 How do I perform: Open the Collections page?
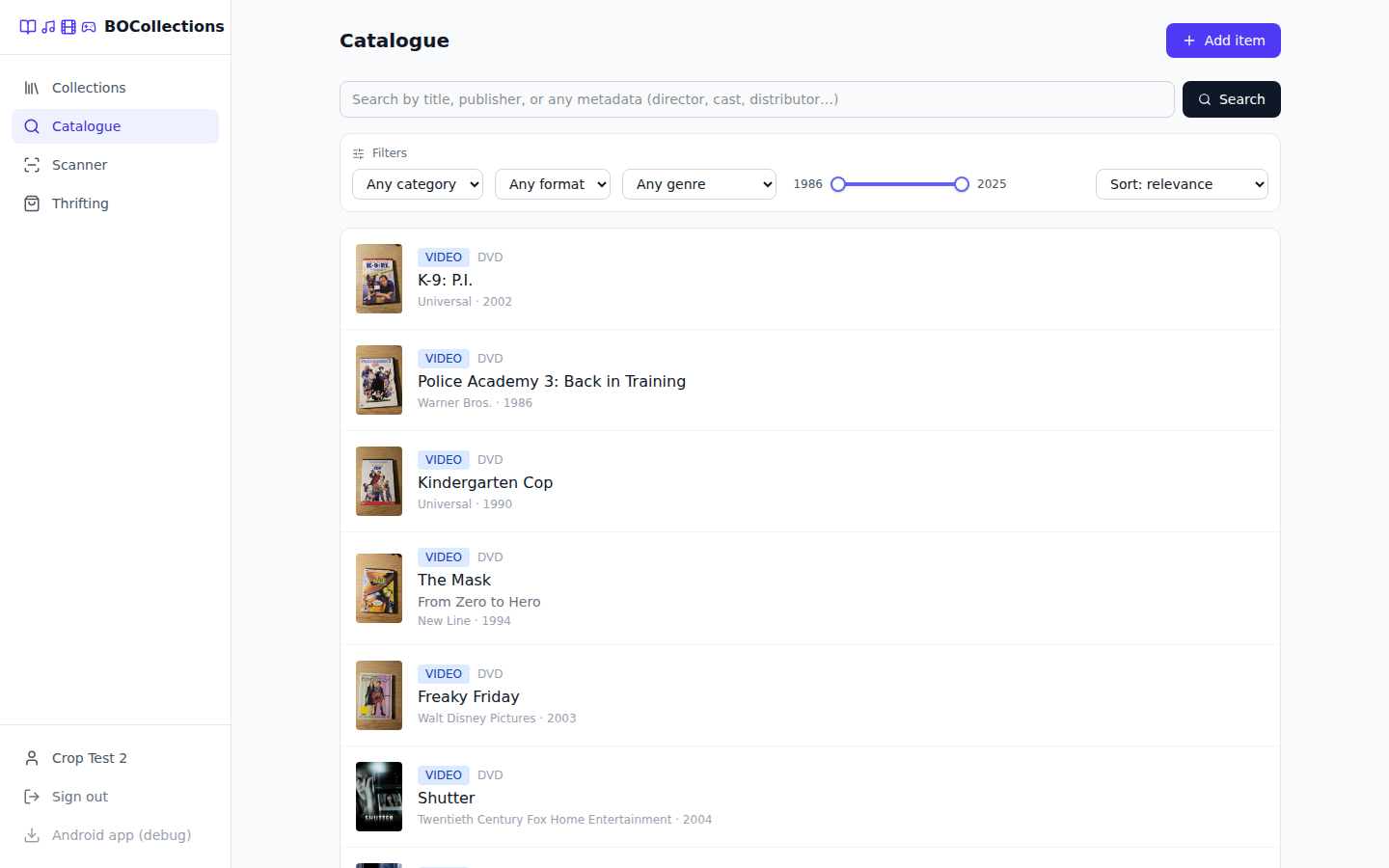115,88
